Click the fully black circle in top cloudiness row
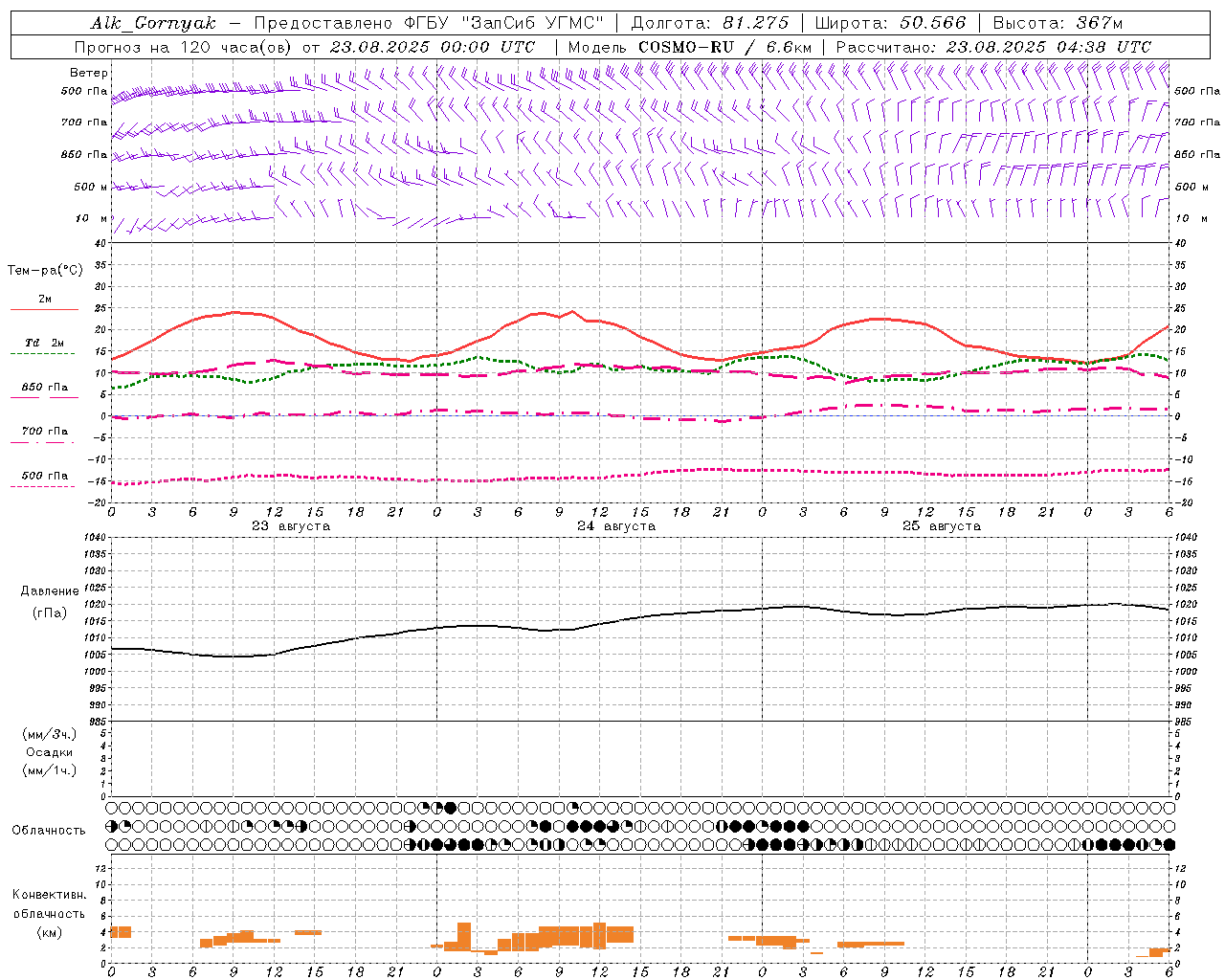This screenshot has width=1225, height=980. pyautogui.click(x=451, y=808)
